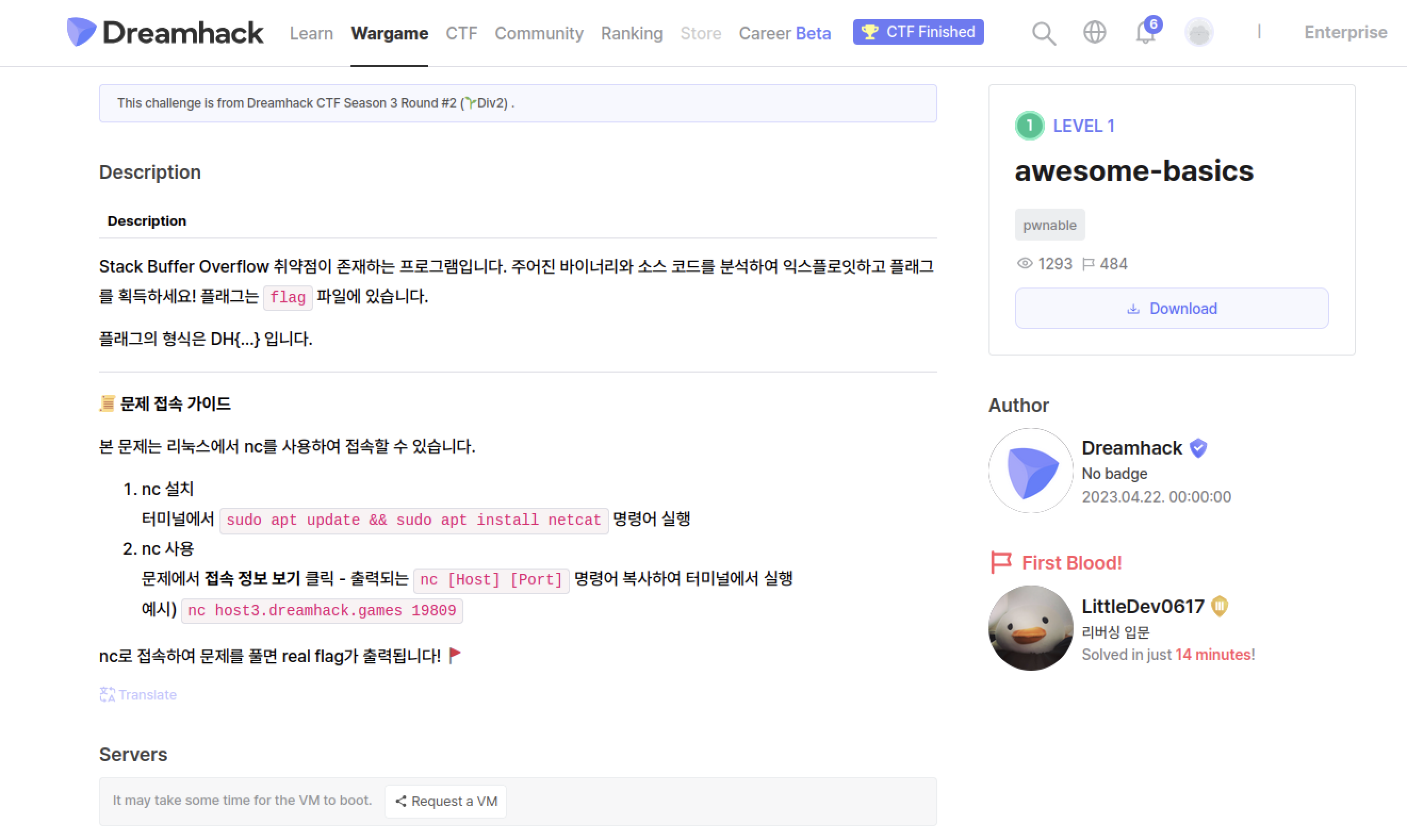Open the Enterprise link
Image resolution: width=1407 pixels, height=840 pixels.
[1345, 32]
